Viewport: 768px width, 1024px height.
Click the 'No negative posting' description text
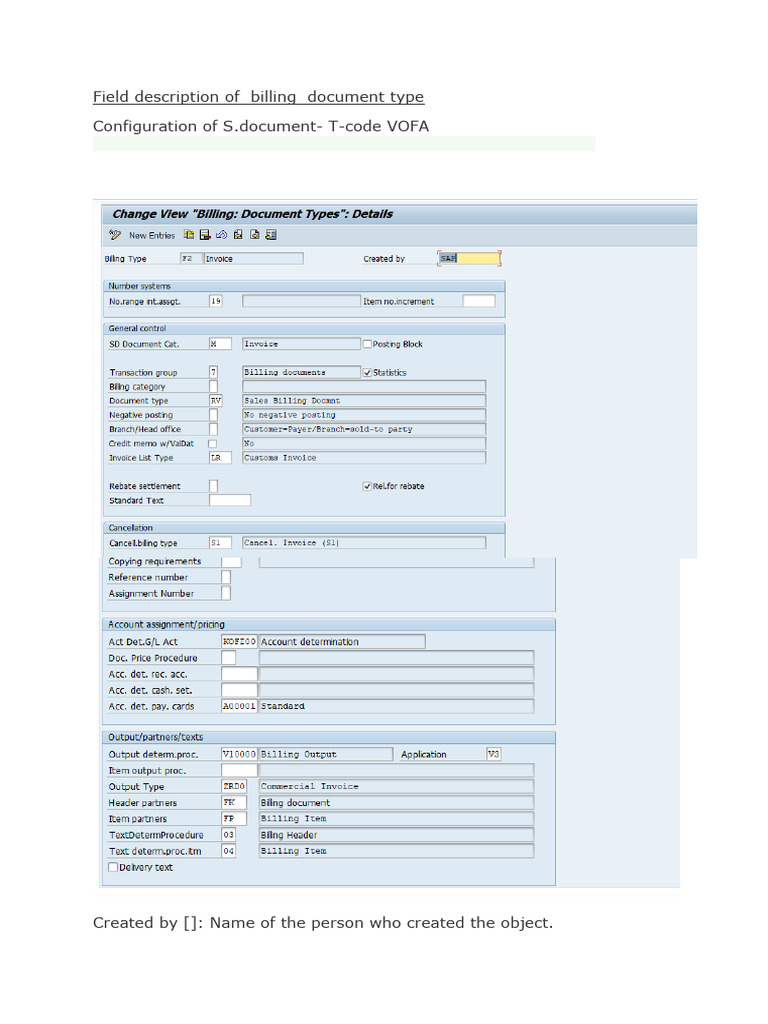pyautogui.click(x=289, y=415)
